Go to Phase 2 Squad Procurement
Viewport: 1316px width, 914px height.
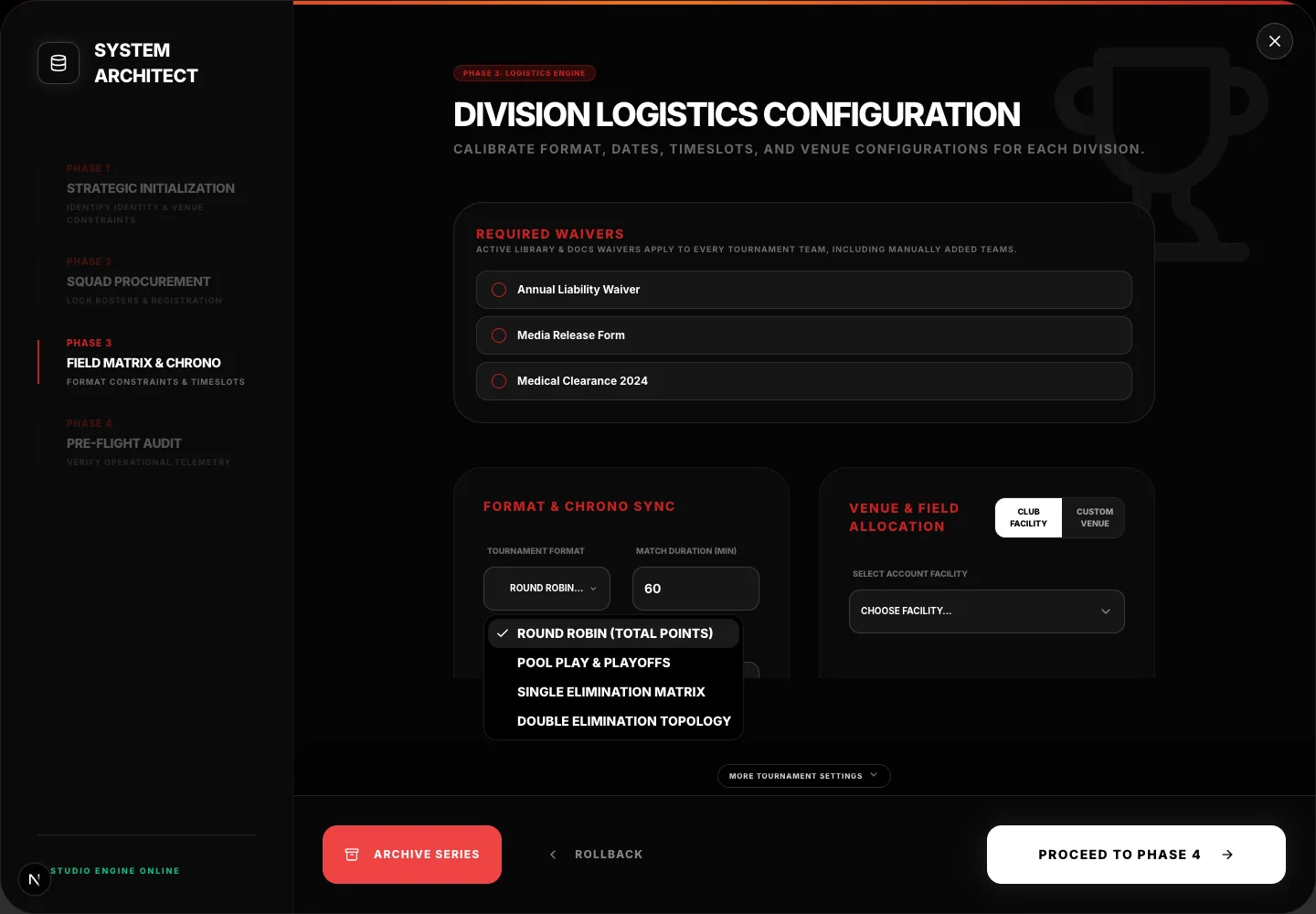[144, 281]
